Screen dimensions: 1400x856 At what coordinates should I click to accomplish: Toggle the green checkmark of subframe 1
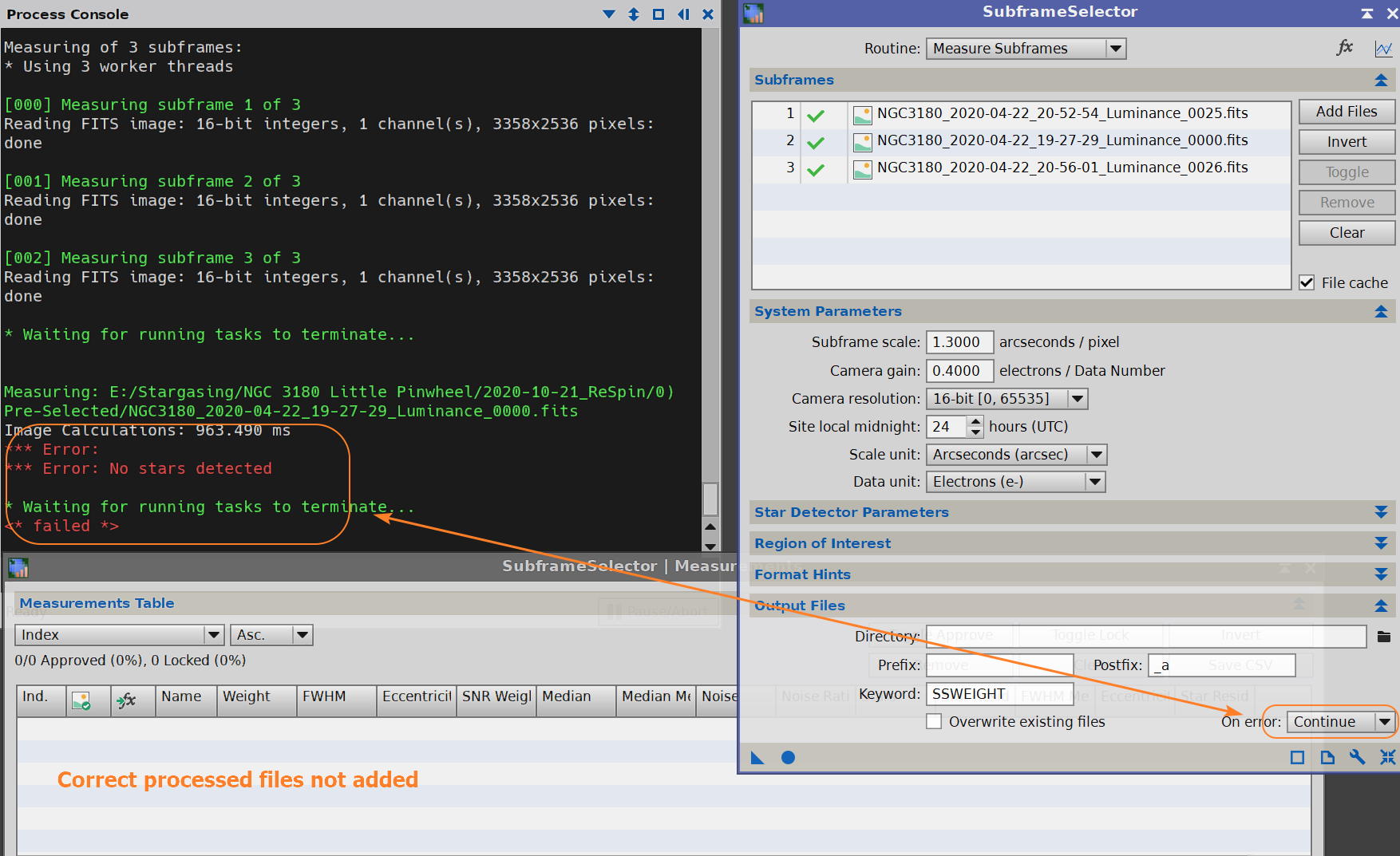click(x=816, y=116)
